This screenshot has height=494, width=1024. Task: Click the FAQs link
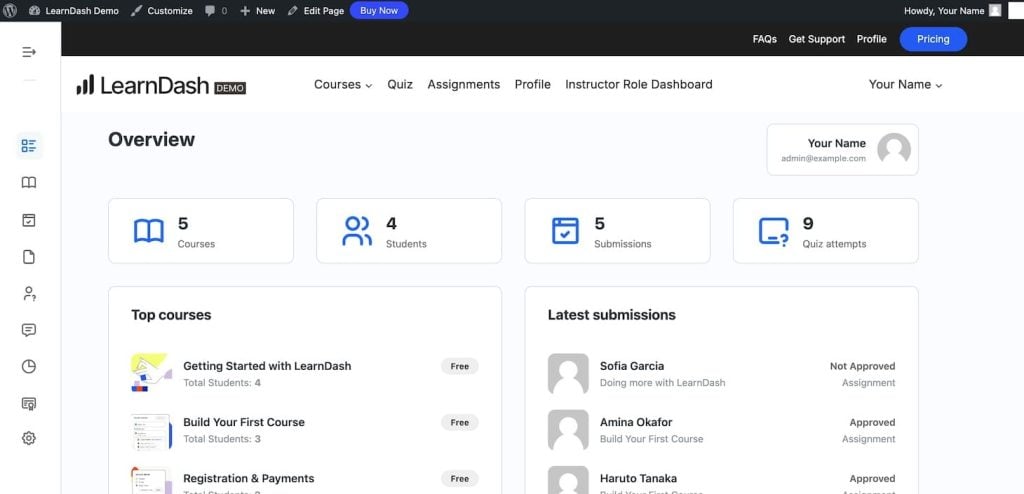(x=764, y=39)
